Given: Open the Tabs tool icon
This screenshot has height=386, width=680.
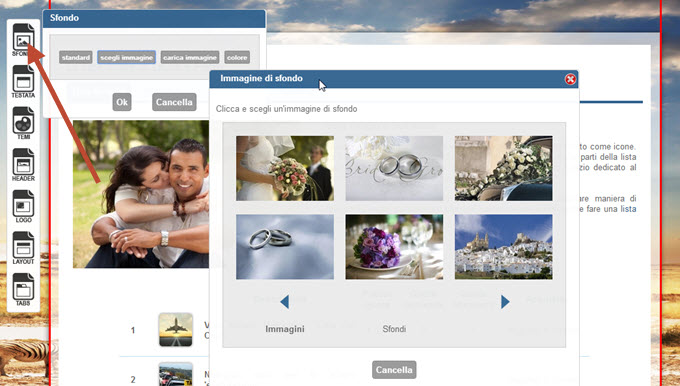Looking at the screenshot, I should pos(23,290).
